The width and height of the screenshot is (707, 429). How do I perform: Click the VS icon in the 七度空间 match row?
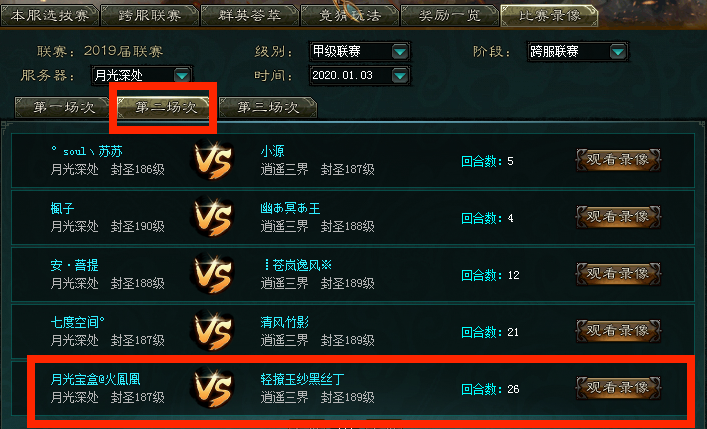click(x=212, y=331)
